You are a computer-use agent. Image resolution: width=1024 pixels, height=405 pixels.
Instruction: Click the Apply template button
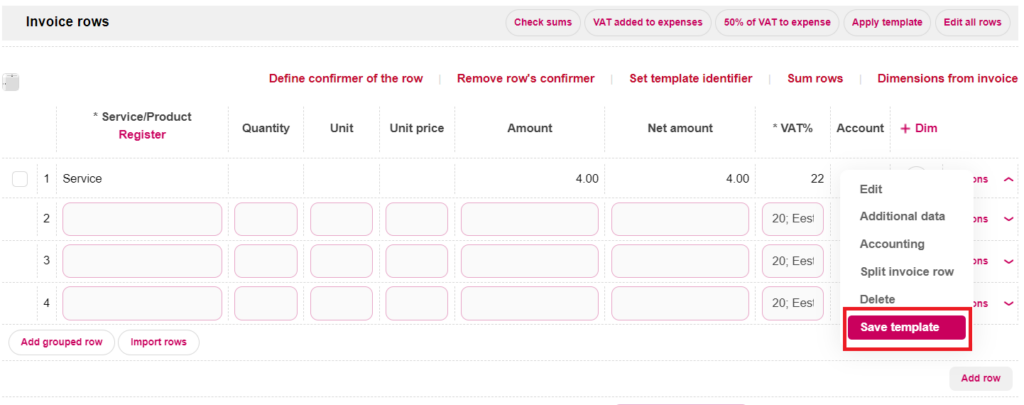point(888,22)
